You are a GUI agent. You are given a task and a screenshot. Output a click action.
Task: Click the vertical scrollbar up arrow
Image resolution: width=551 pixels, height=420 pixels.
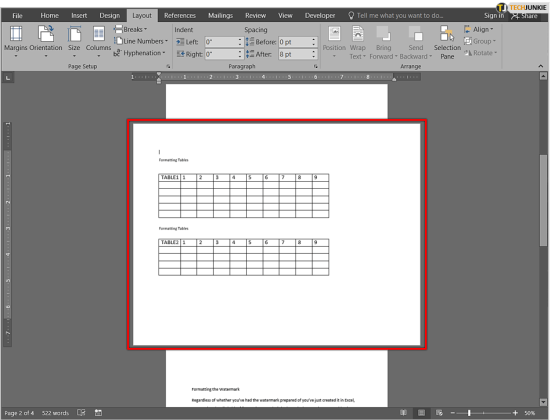coord(543,76)
